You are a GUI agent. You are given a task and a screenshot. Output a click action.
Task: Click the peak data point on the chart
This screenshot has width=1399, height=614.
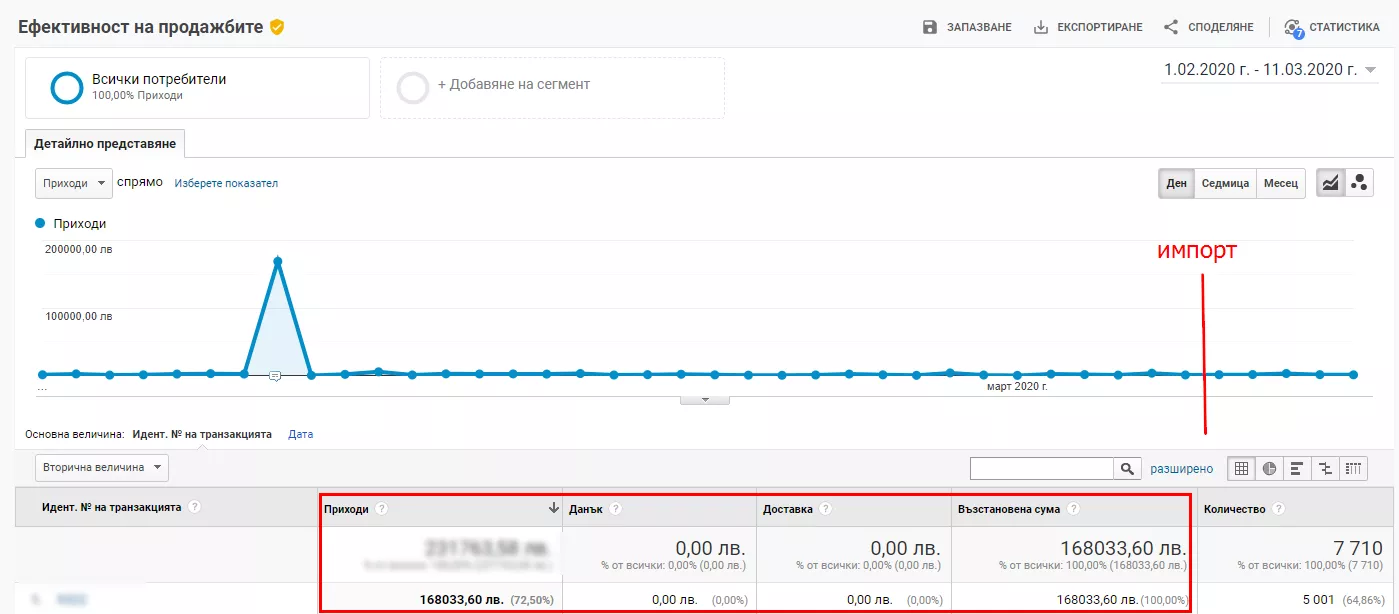tap(277, 261)
